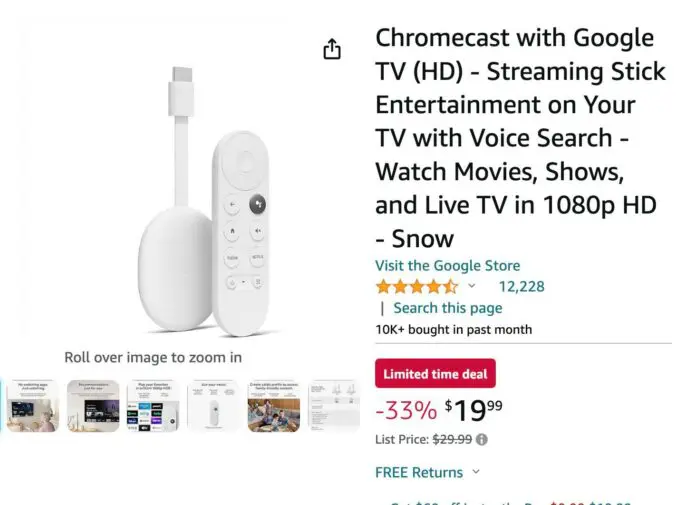The height and width of the screenshot is (505, 696).
Task: Open the 12,228 ratings link
Action: click(521, 287)
